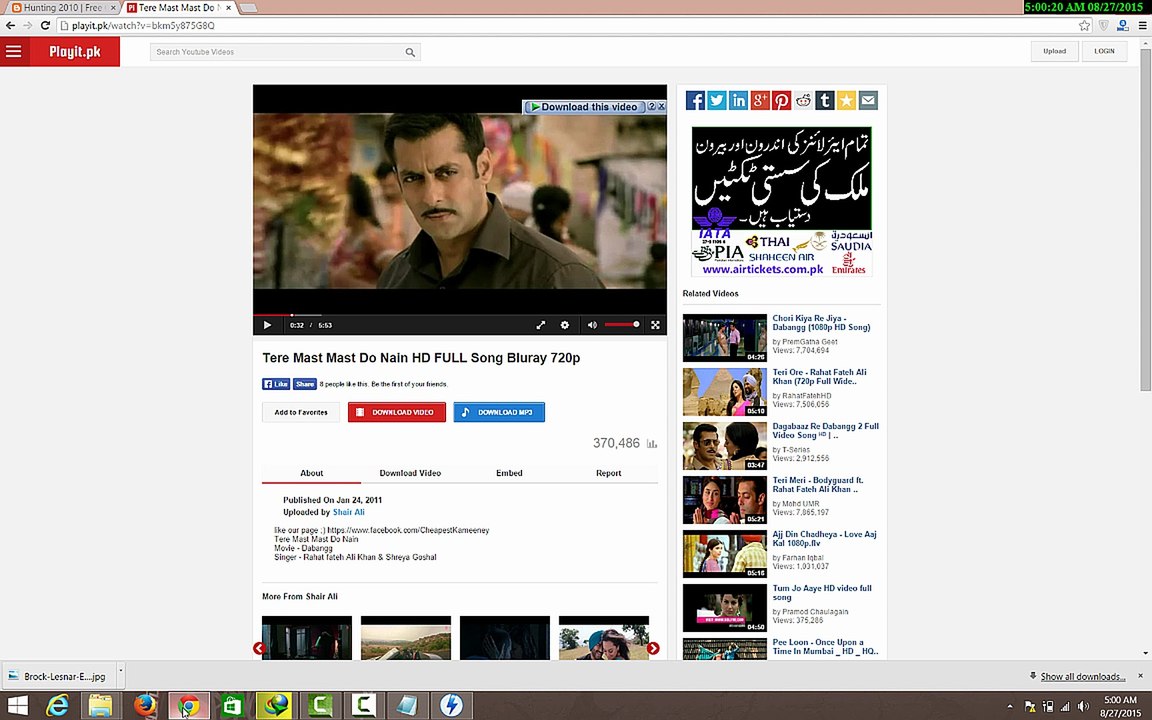Open Chrome menu icon
The width and height of the screenshot is (1152, 720).
[x=1142, y=26]
